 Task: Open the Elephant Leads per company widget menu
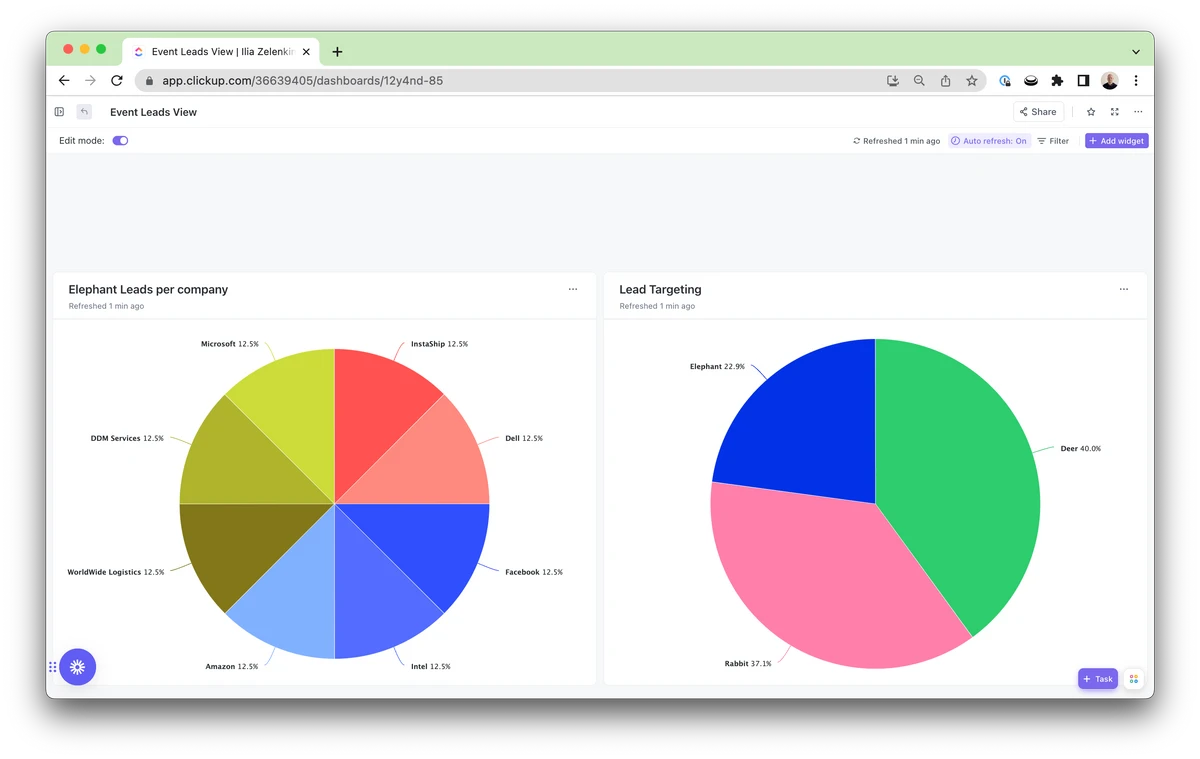pos(573,289)
